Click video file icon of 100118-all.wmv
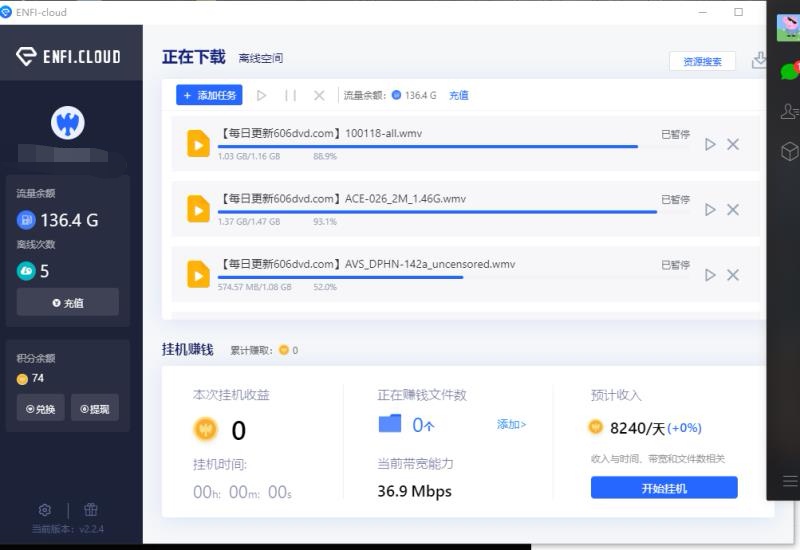800x550 pixels. pyautogui.click(x=198, y=144)
